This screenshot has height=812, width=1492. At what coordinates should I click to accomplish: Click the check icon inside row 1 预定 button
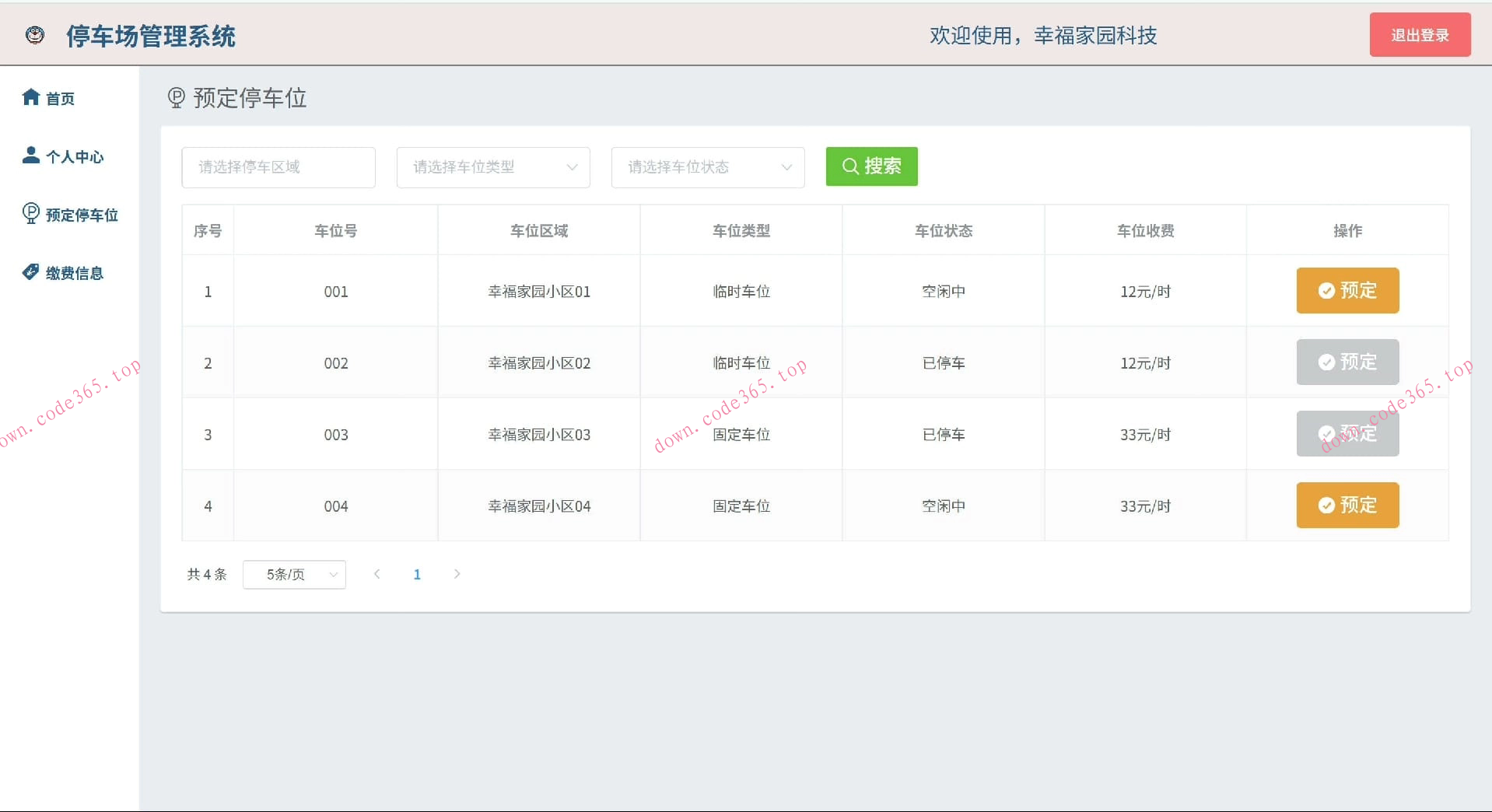[1328, 290]
